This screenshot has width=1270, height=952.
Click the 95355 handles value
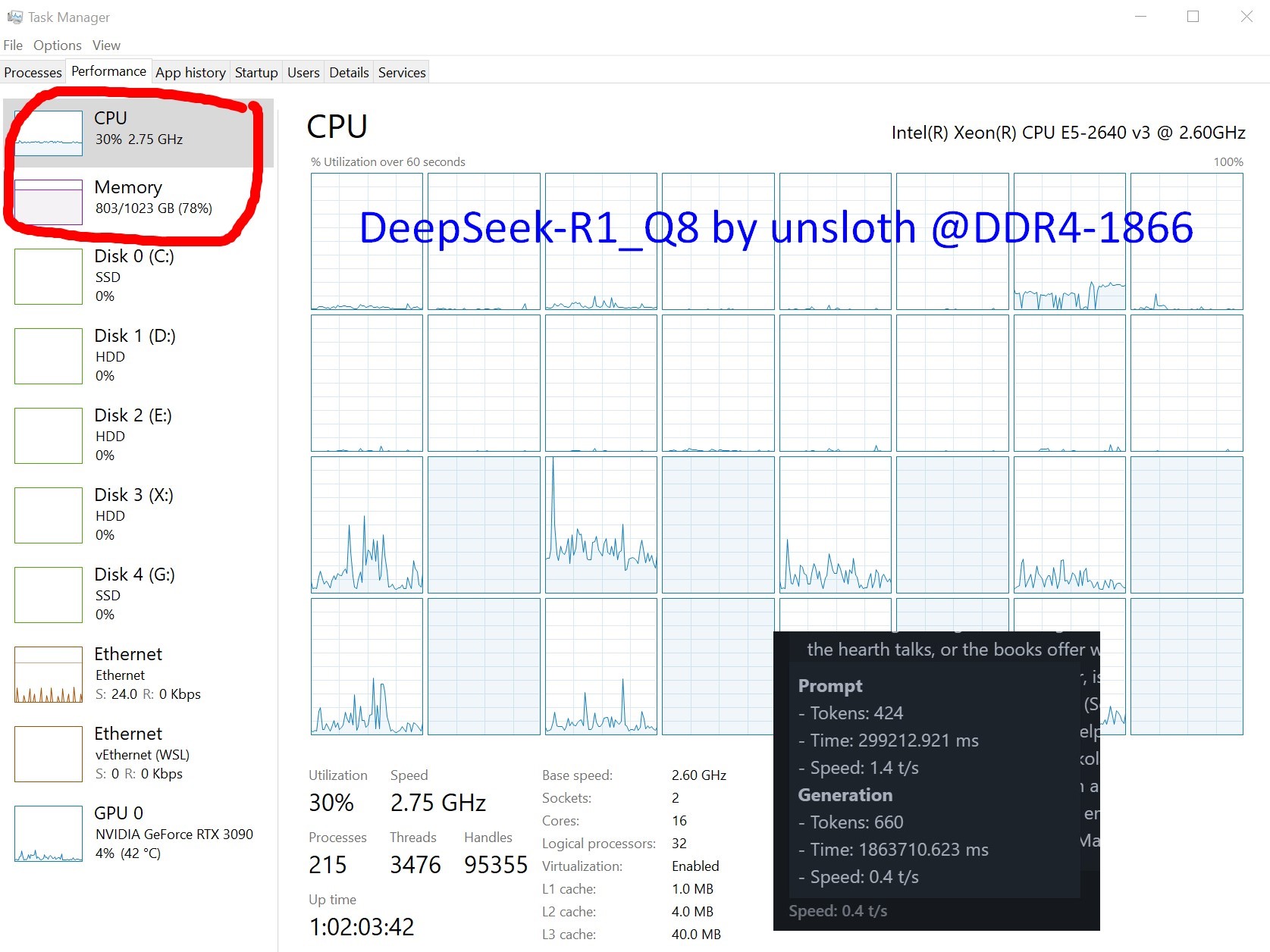pos(496,865)
